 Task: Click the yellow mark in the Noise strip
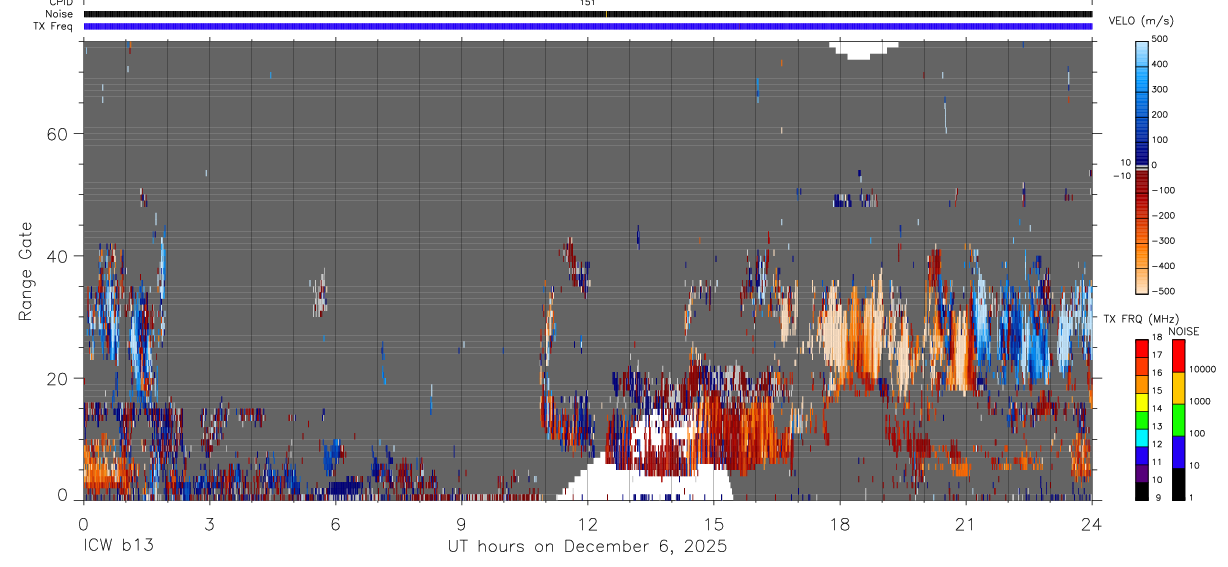tap(606, 14)
